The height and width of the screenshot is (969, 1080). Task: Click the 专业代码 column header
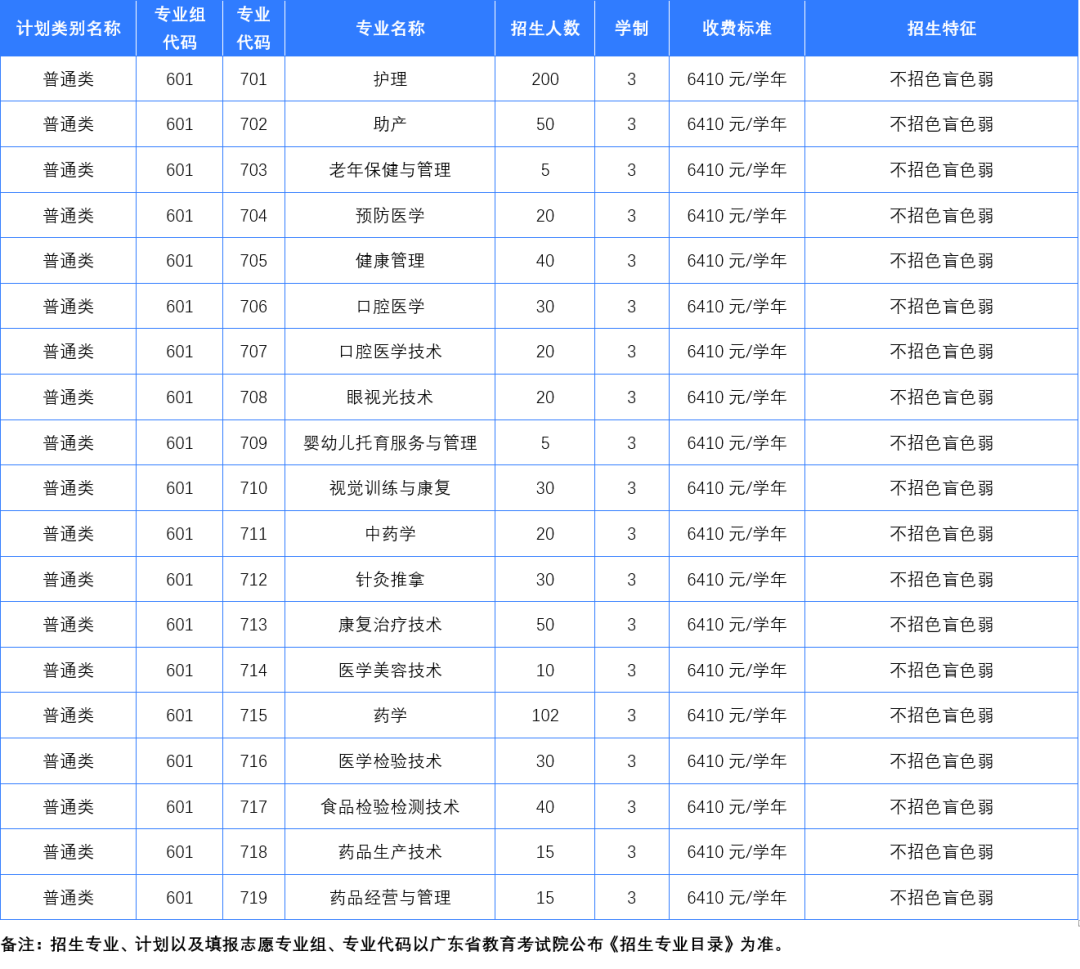pyautogui.click(x=253, y=28)
